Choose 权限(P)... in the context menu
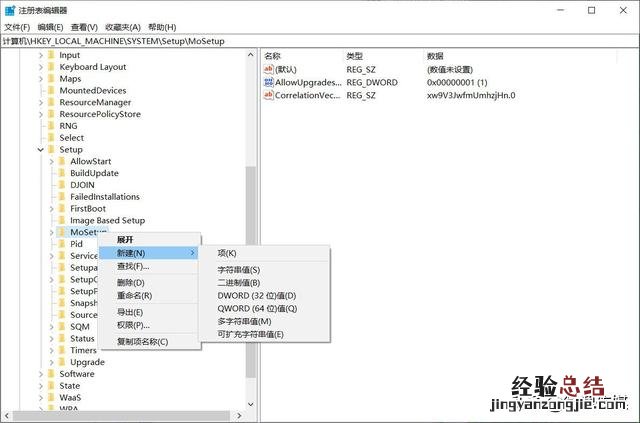 (x=149, y=325)
